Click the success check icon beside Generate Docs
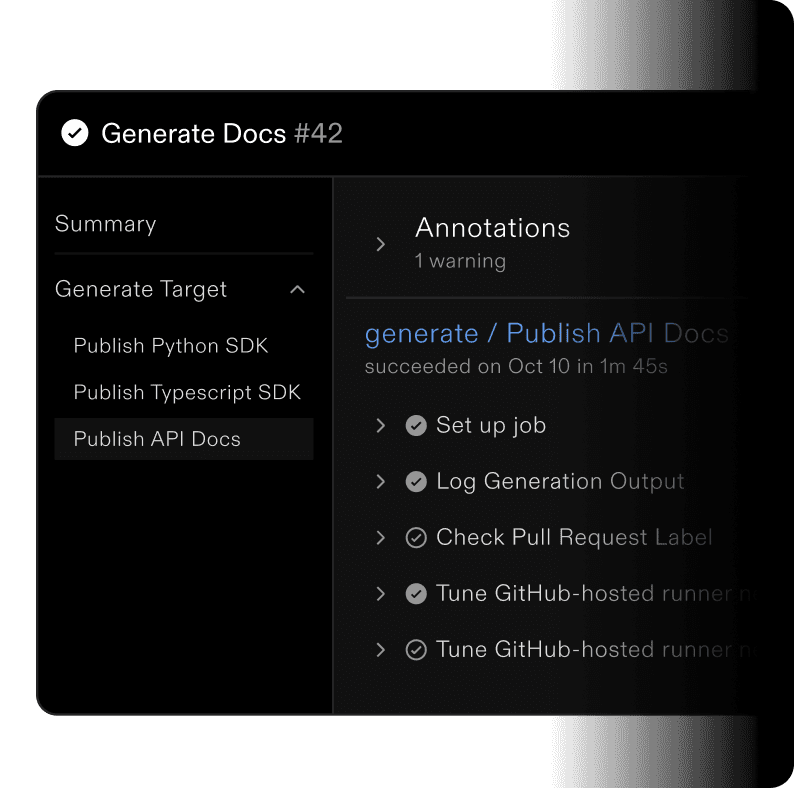 (x=75, y=133)
